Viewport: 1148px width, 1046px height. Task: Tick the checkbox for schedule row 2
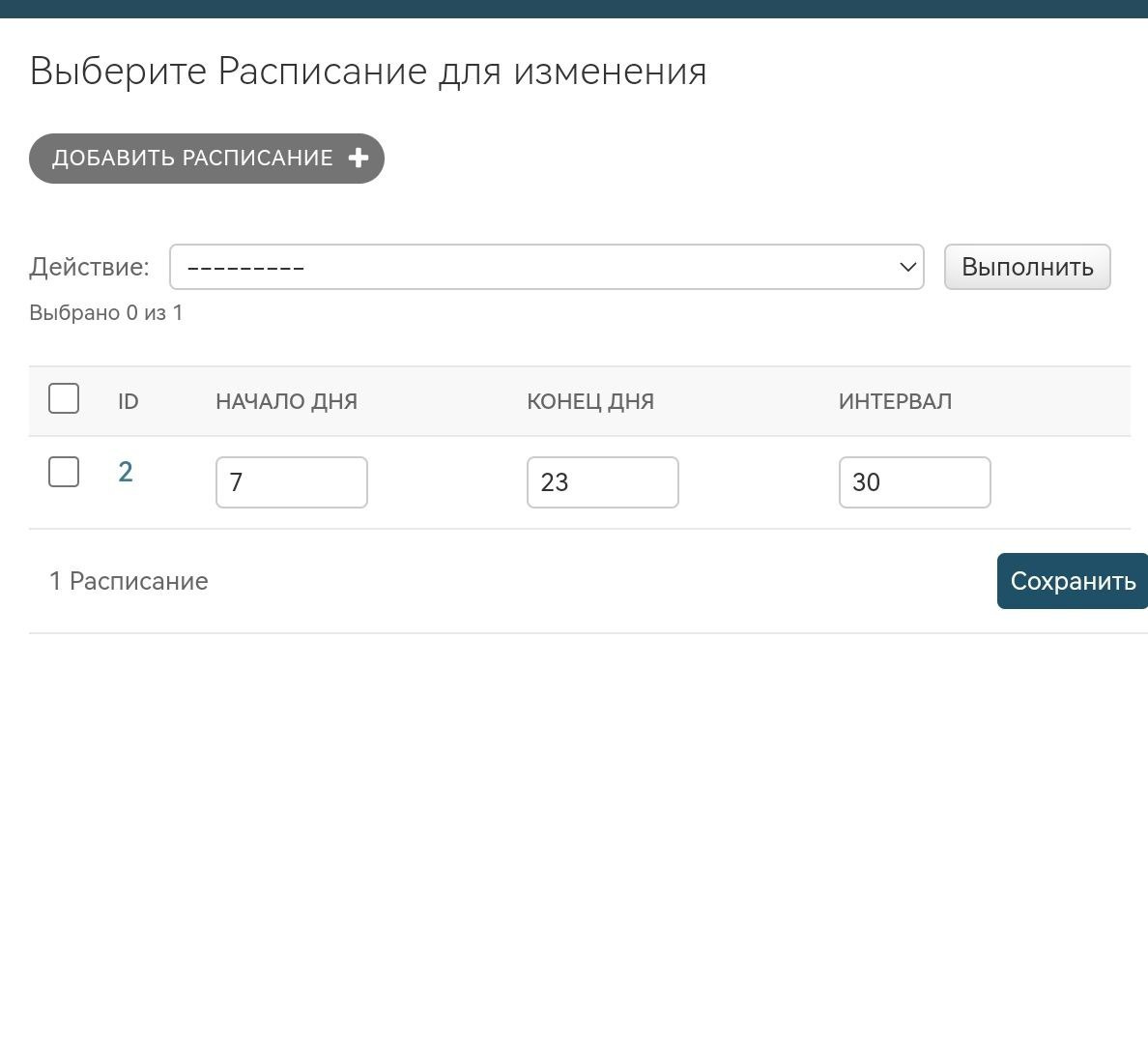64,472
